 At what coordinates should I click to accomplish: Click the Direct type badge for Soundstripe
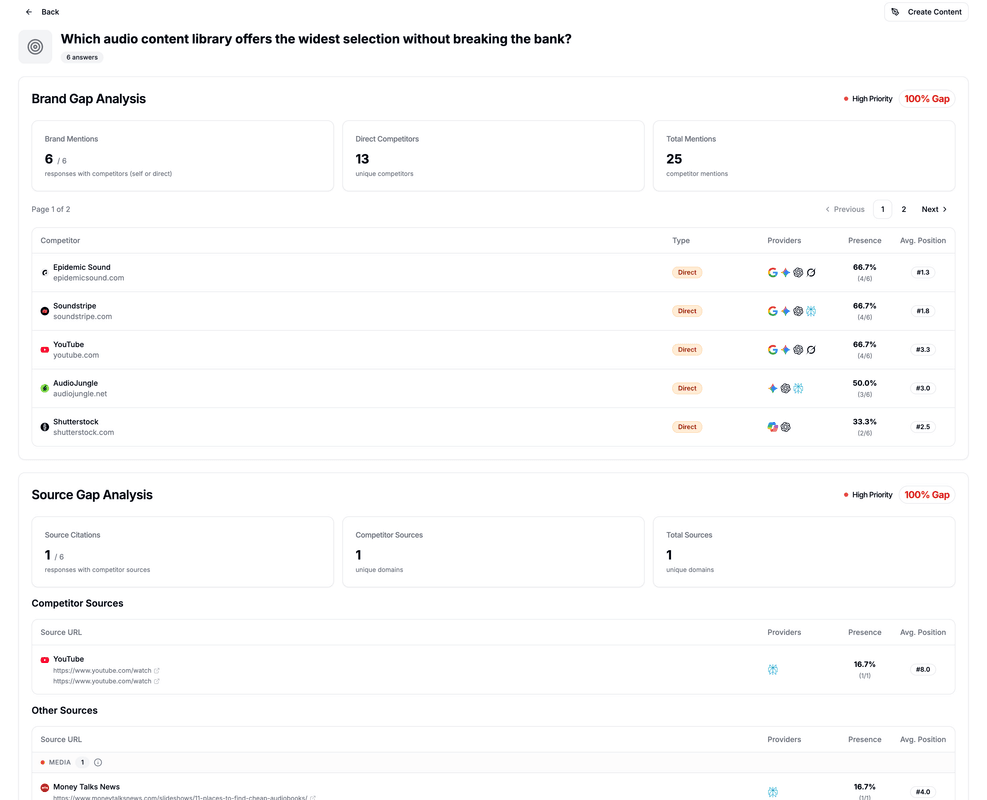pyautogui.click(x=687, y=311)
